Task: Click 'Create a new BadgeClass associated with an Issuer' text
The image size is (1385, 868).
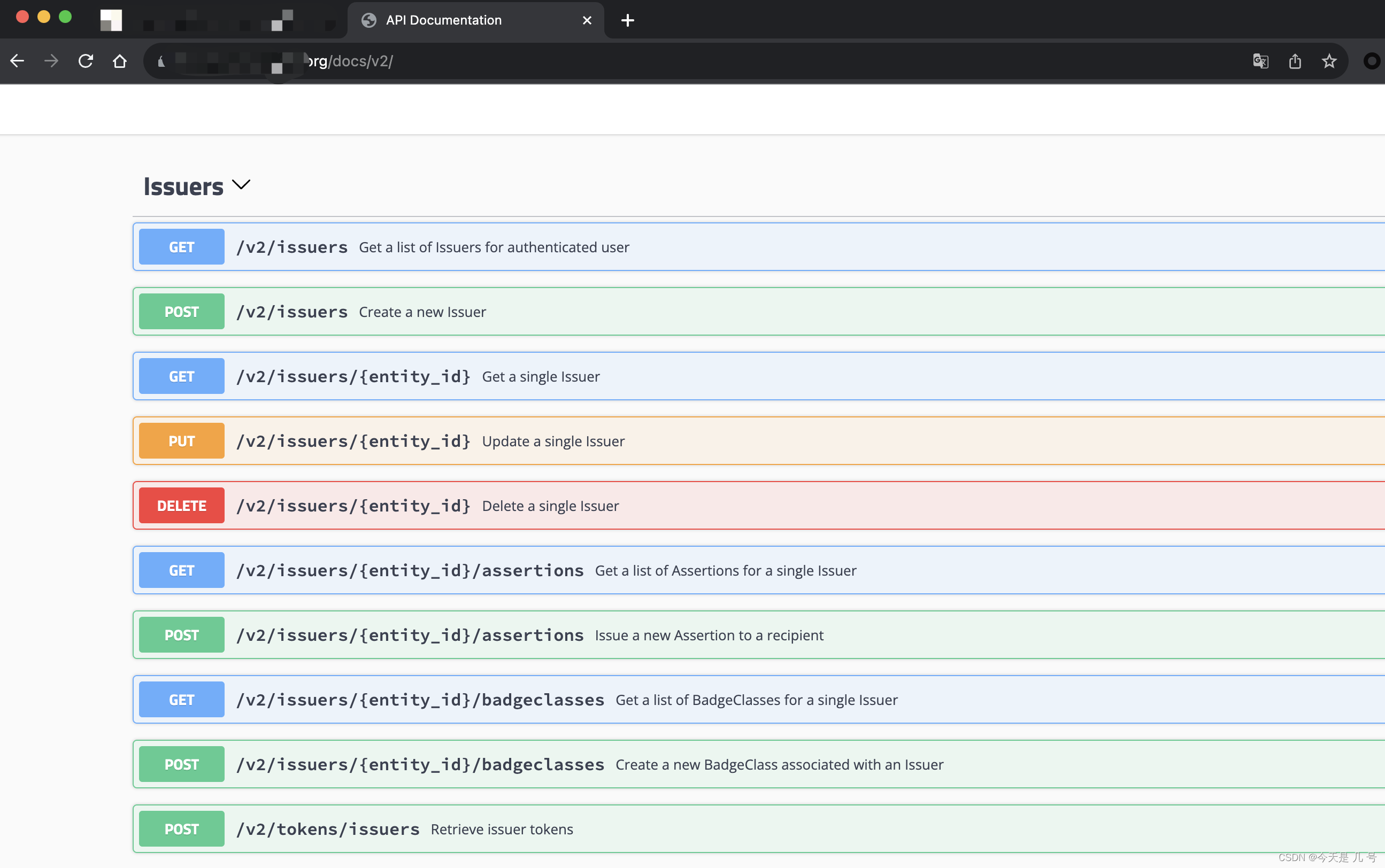Action: (779, 765)
